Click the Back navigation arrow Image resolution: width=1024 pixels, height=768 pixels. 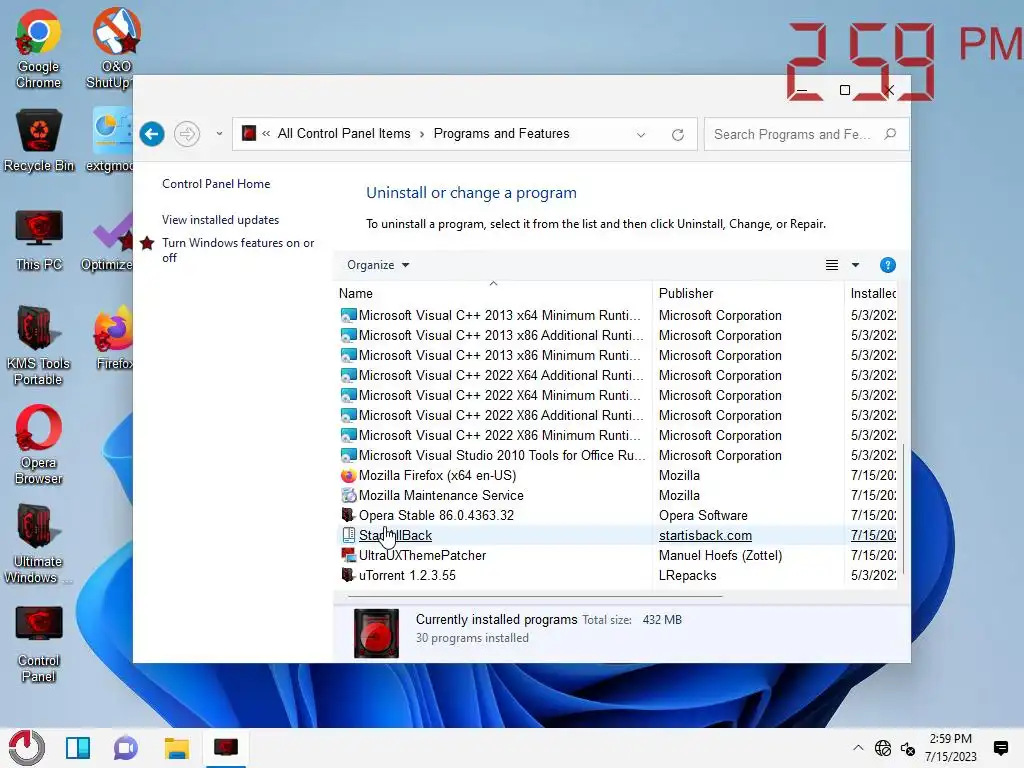pyautogui.click(x=152, y=135)
